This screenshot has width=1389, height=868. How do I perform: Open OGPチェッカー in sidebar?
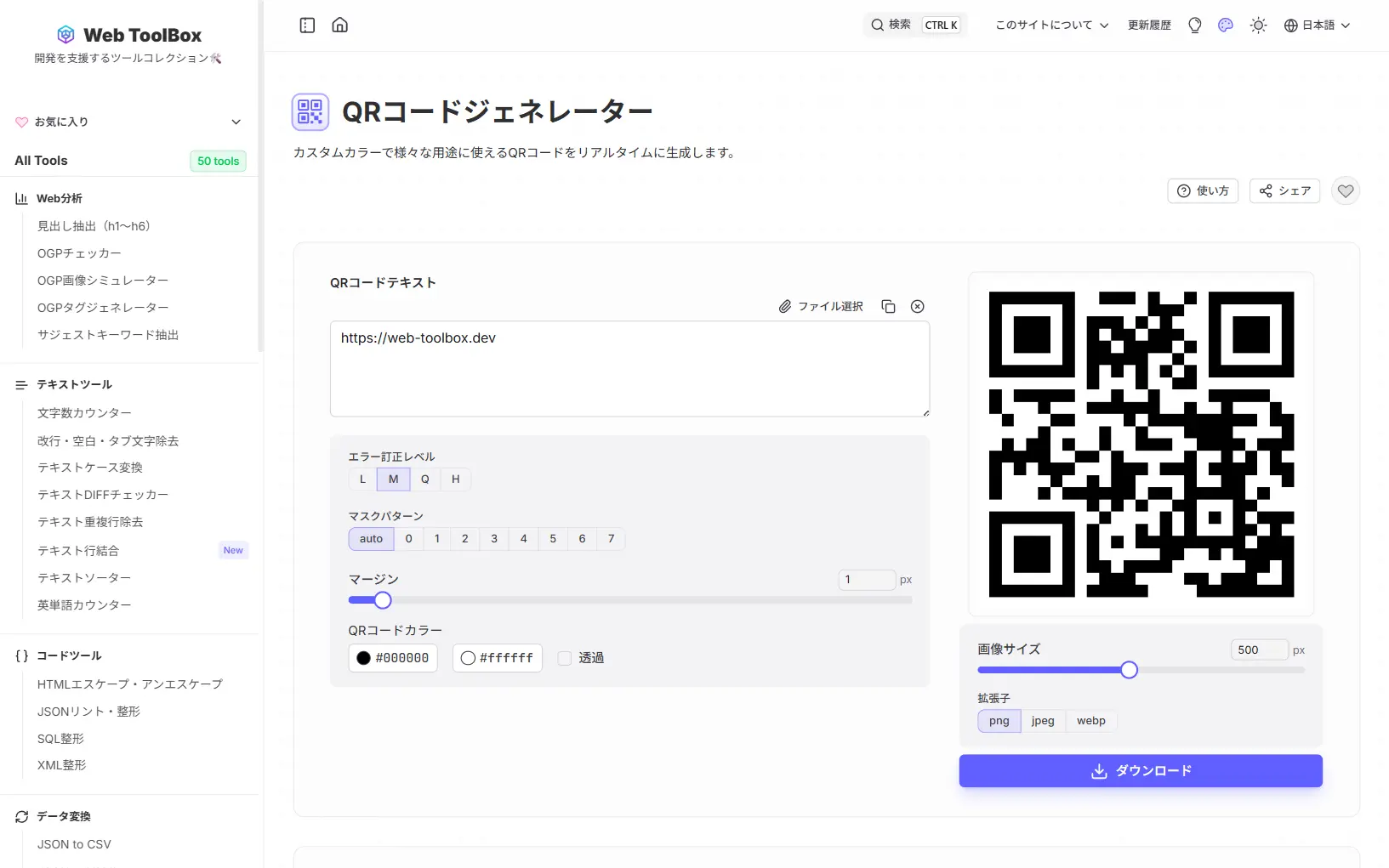[x=79, y=253]
